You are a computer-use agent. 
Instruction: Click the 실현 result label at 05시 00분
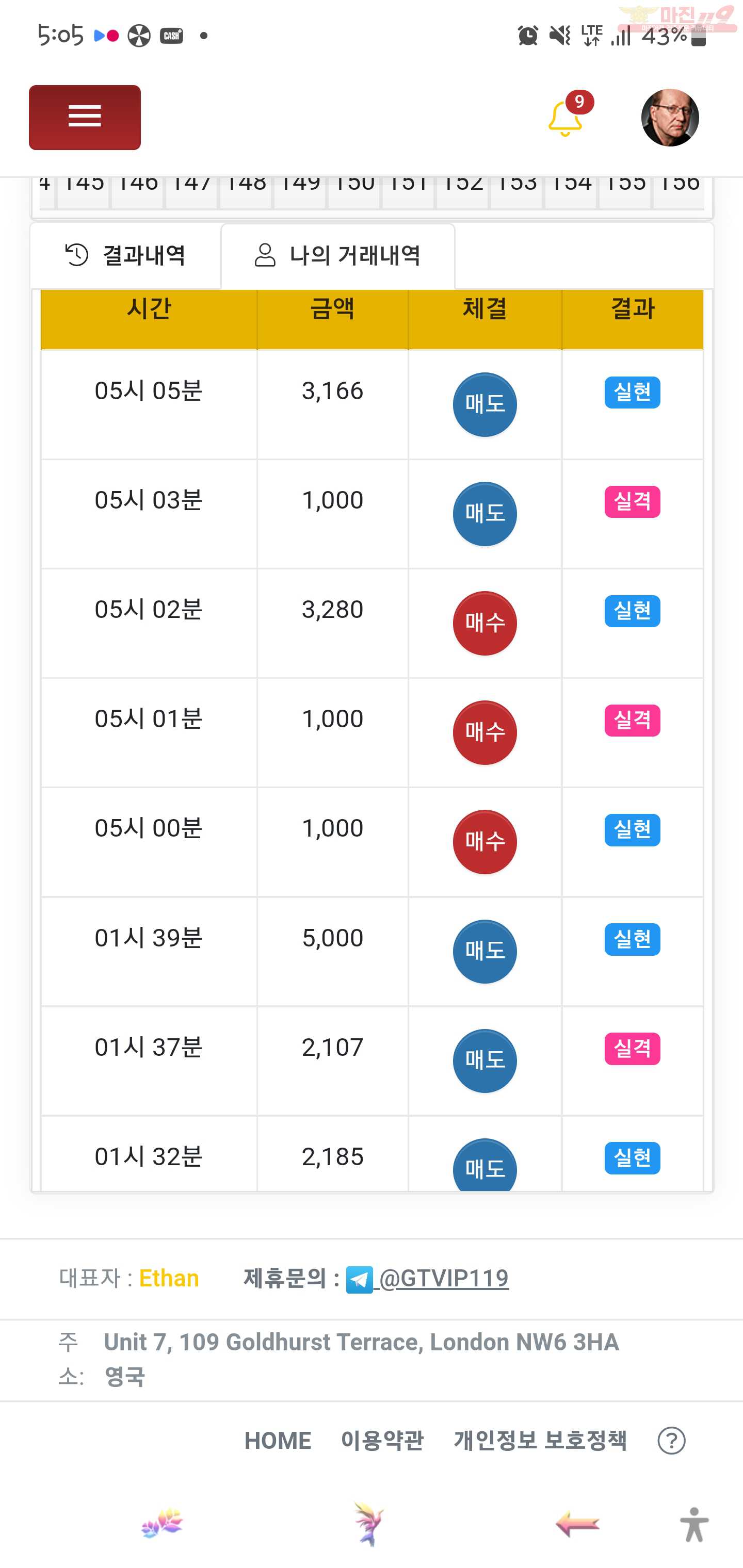coord(632,830)
